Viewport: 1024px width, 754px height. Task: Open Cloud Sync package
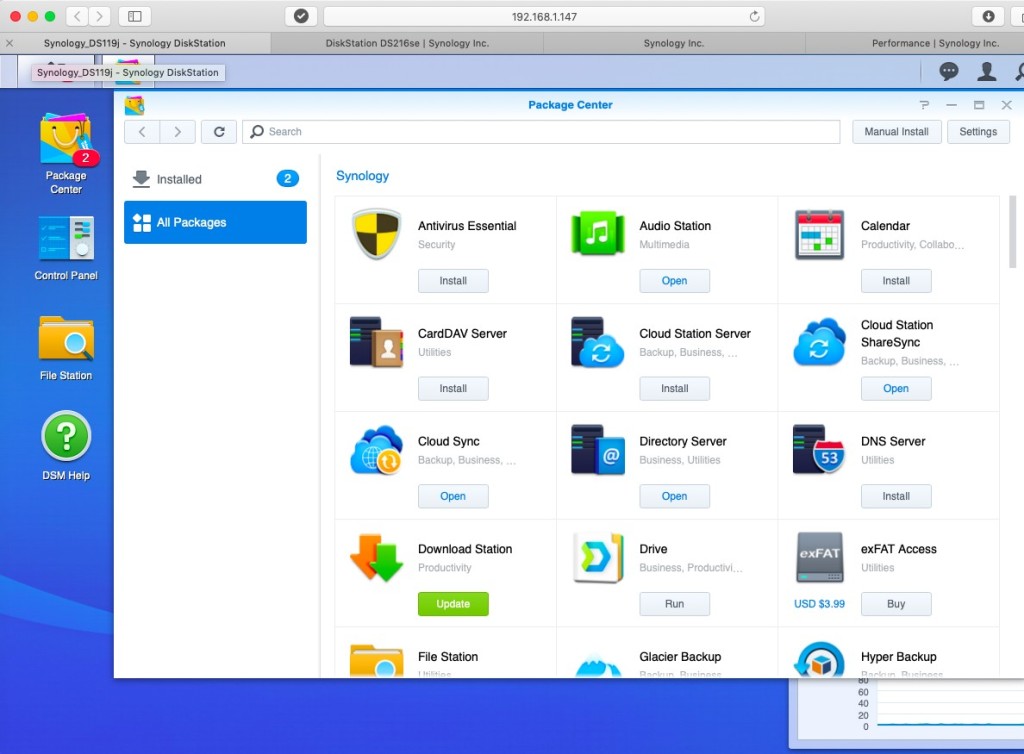coord(453,496)
